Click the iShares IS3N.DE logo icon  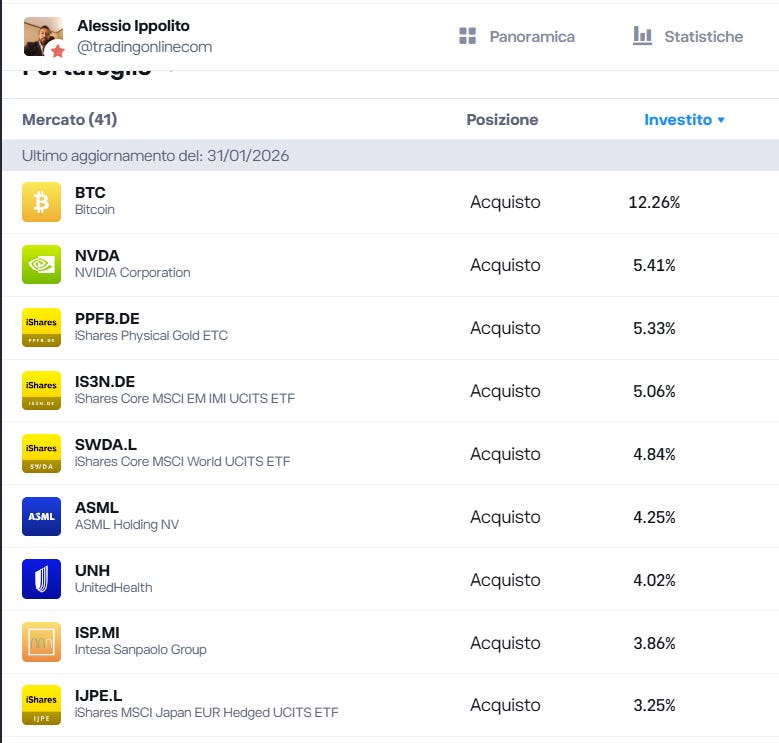coord(41,390)
